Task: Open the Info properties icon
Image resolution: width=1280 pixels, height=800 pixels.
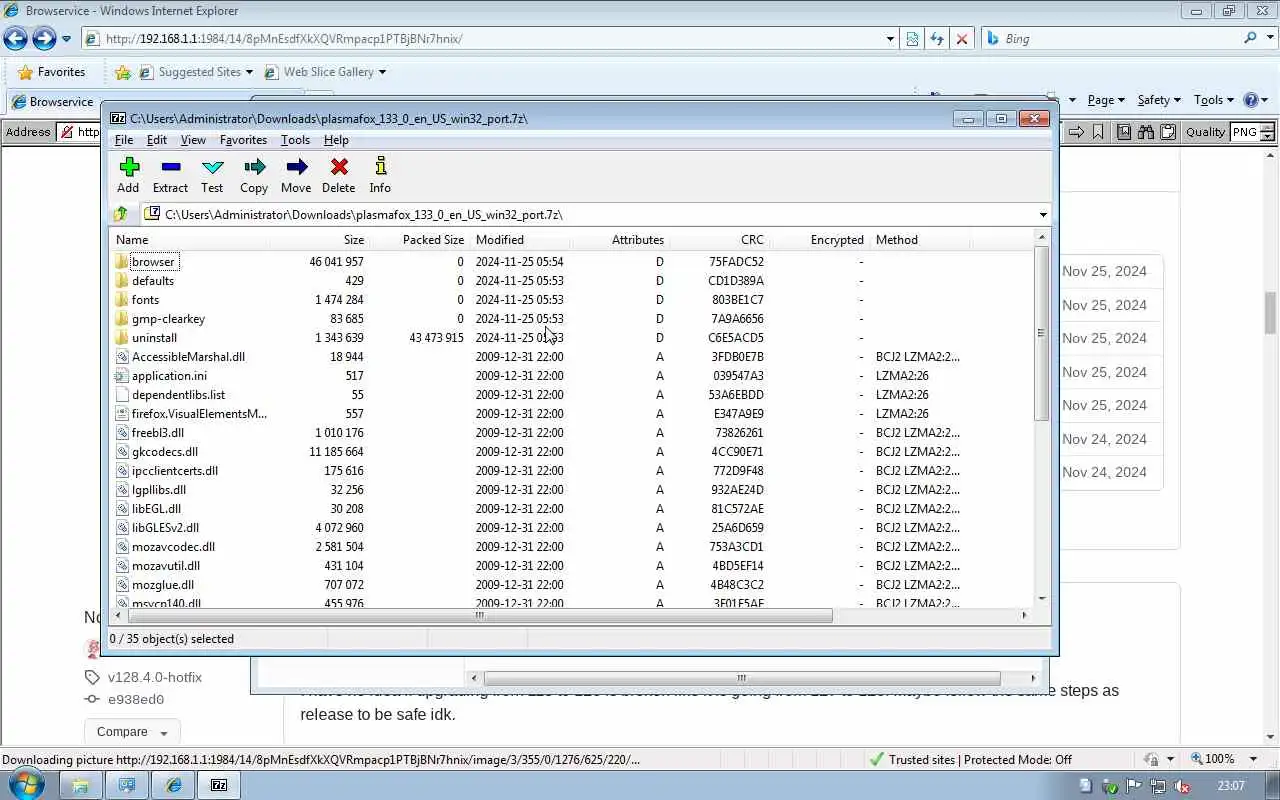Action: (380, 175)
